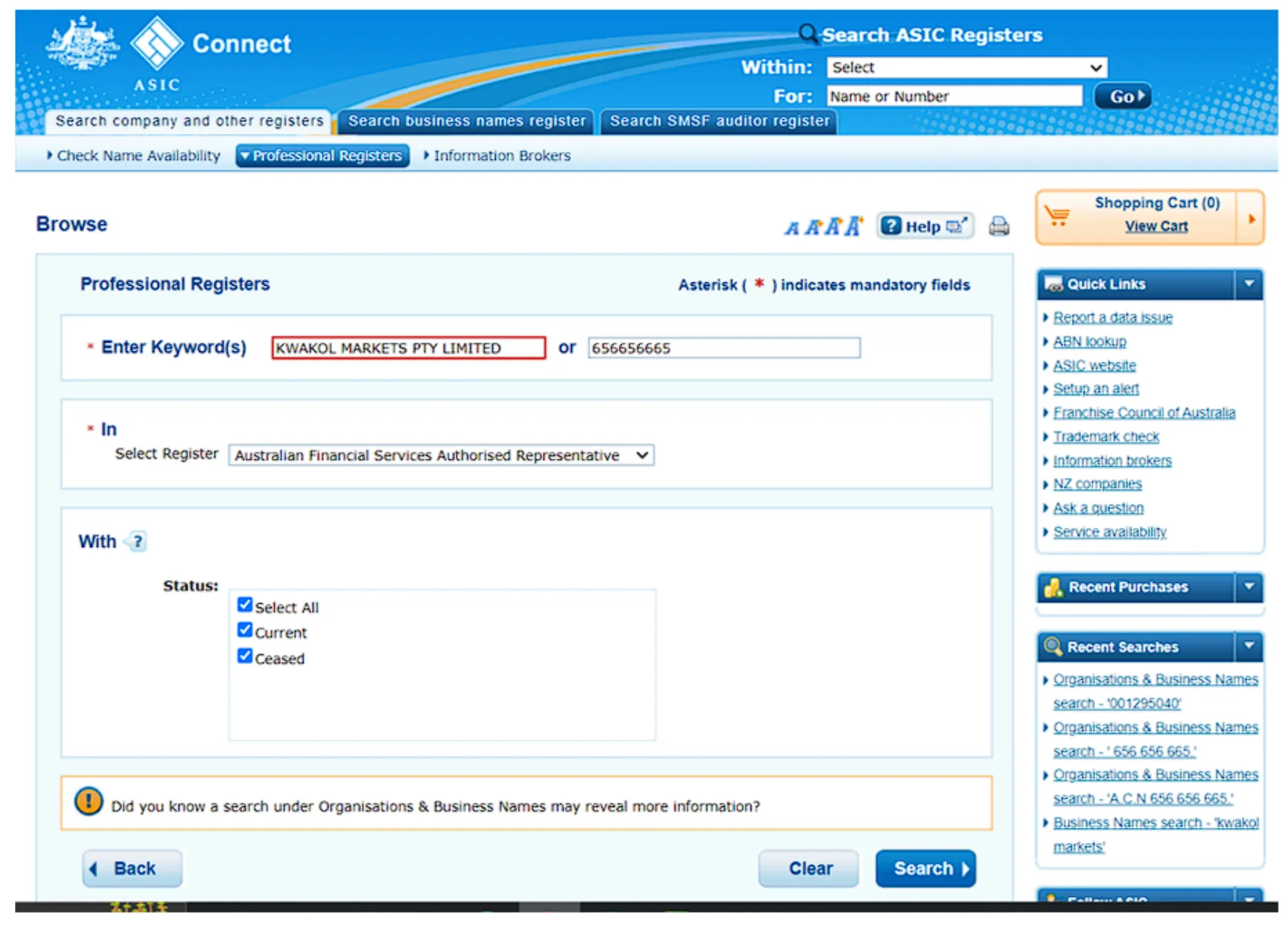Expand the Professional Registers submenu
Viewport: 1288px width, 929px height.
(x=323, y=156)
